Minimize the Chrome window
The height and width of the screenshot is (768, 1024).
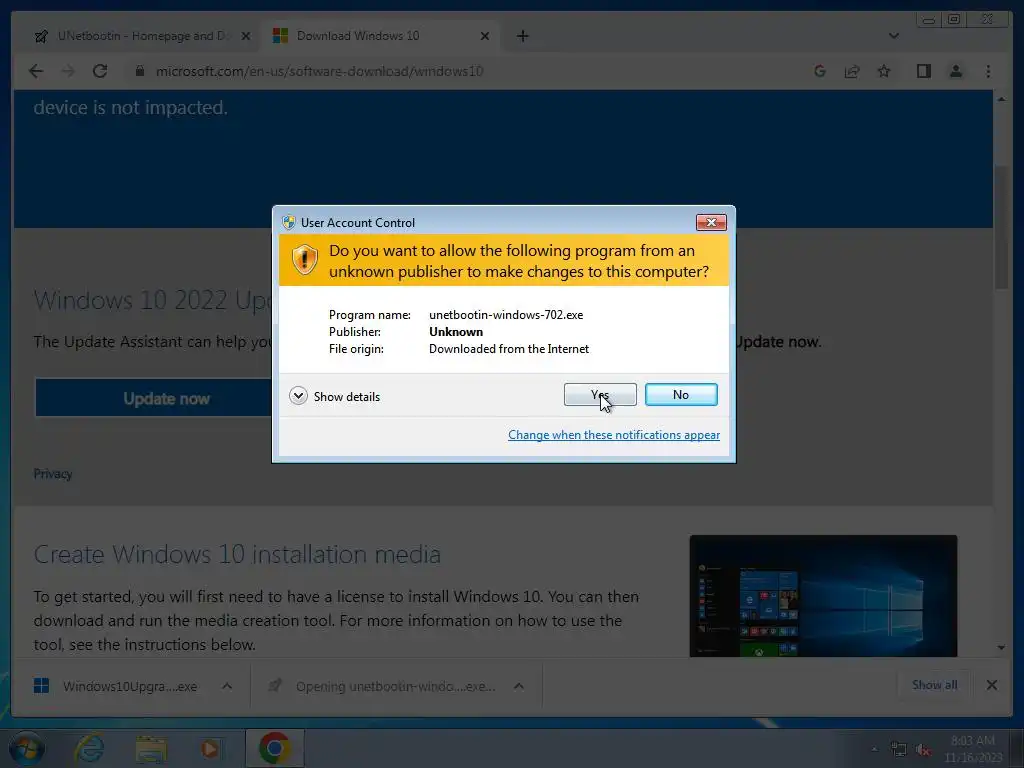[x=928, y=20]
